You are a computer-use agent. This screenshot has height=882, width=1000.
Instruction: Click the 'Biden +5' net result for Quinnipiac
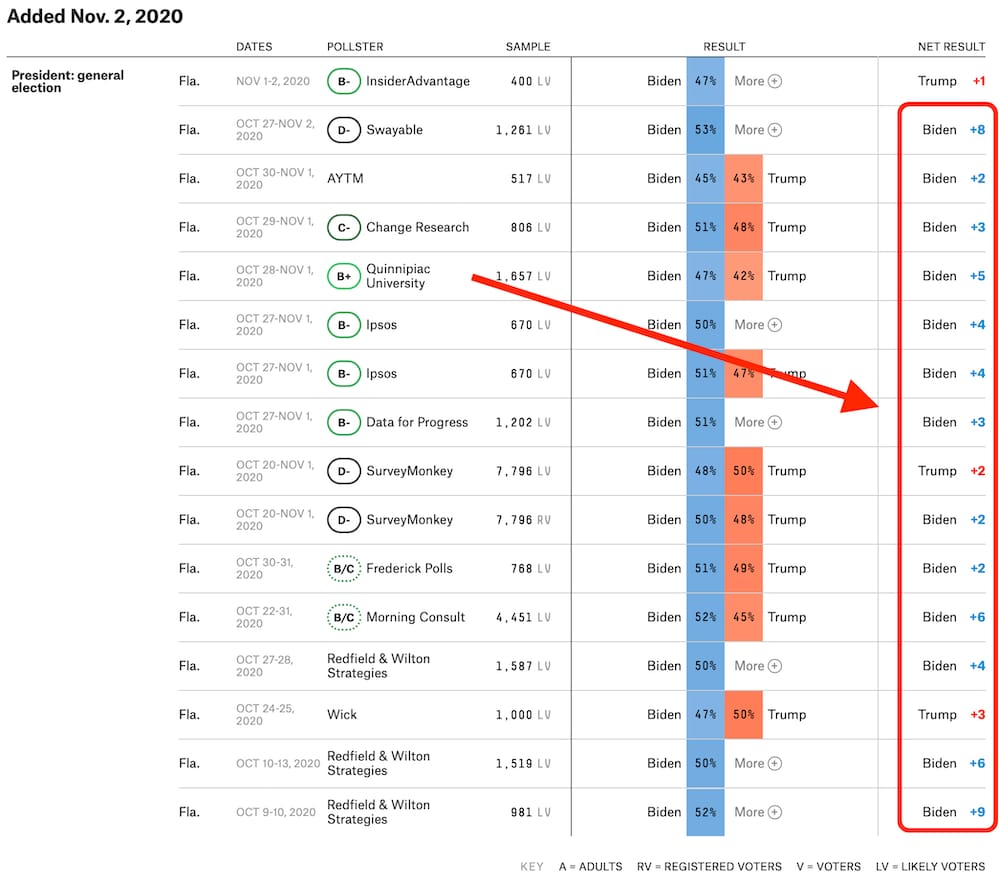click(953, 276)
